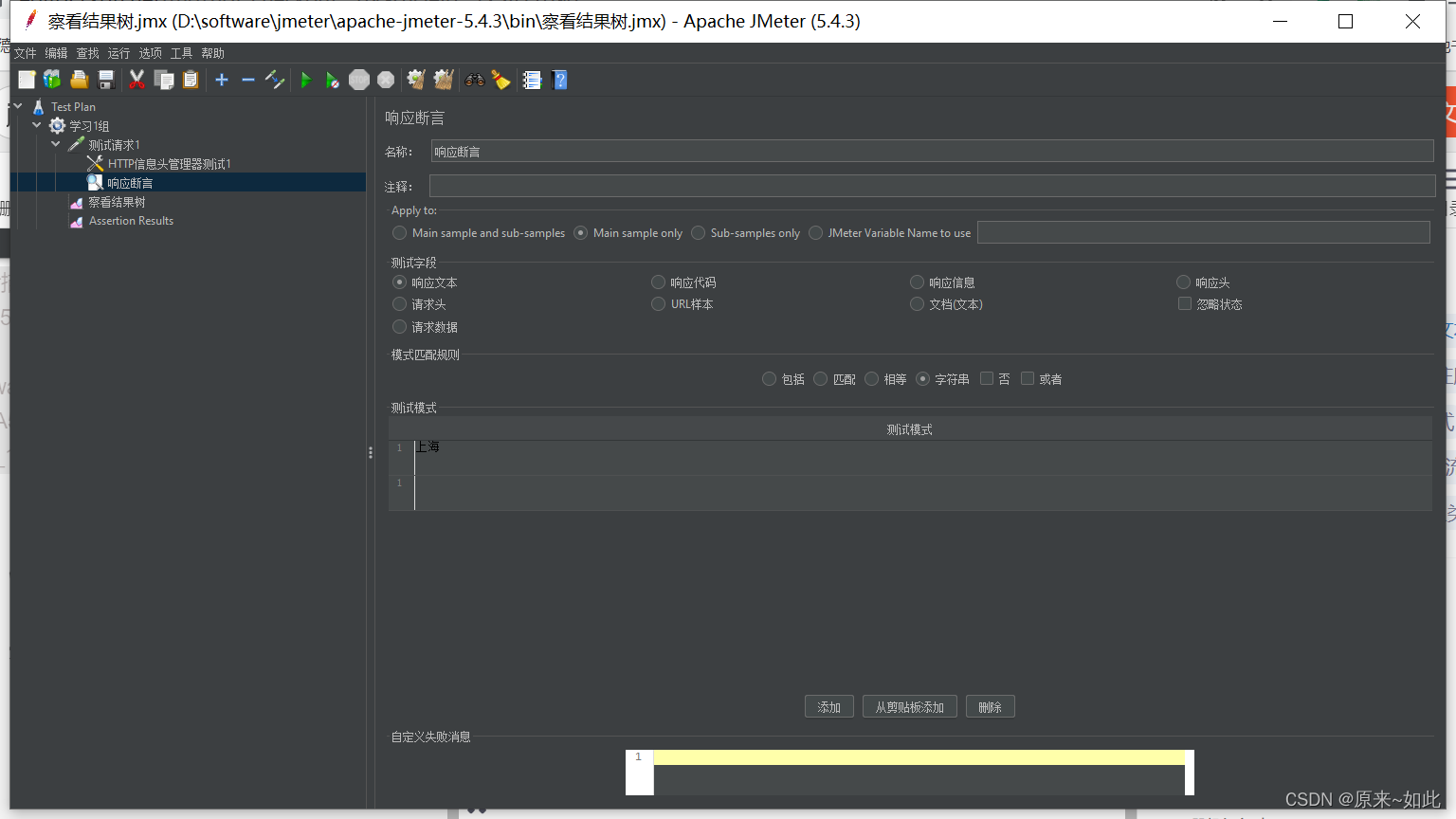The height and width of the screenshot is (819, 1456).
Task: Tick the 或者 checkbox
Action: point(1028,379)
